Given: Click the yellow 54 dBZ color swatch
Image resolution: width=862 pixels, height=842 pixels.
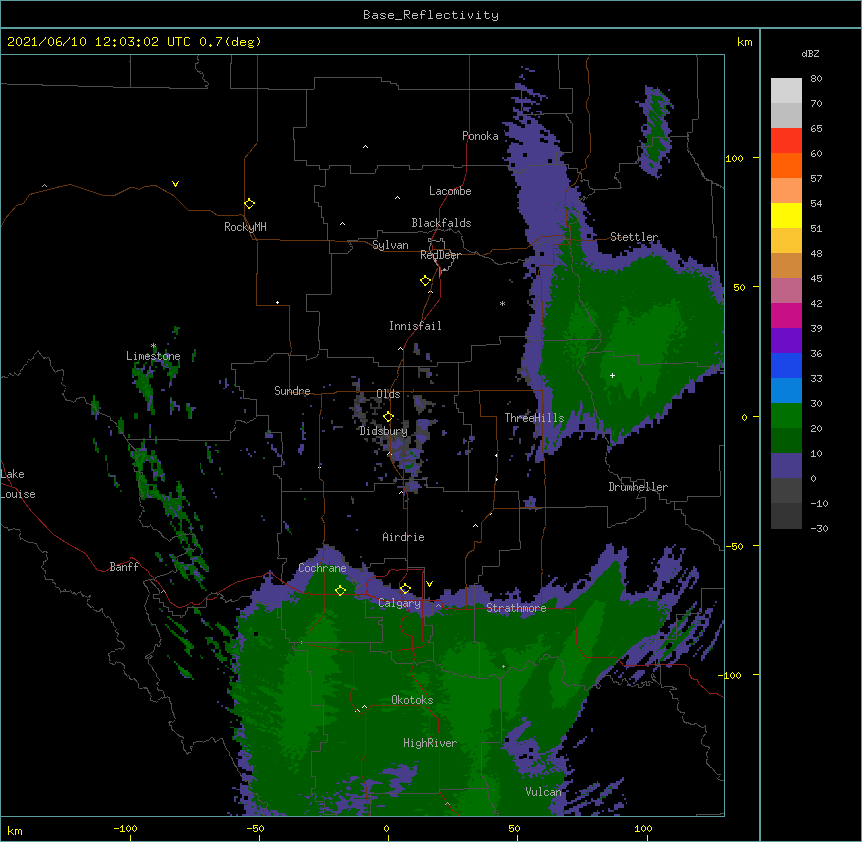Looking at the screenshot, I should [x=786, y=215].
